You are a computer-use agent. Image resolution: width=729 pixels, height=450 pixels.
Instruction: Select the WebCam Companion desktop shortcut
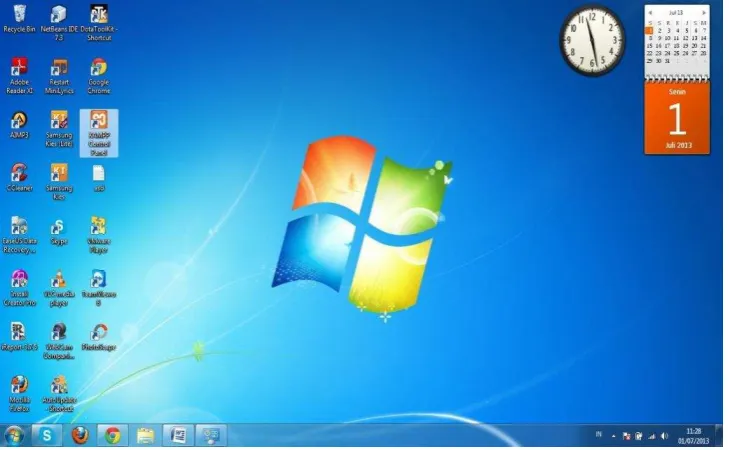pyautogui.click(x=59, y=341)
